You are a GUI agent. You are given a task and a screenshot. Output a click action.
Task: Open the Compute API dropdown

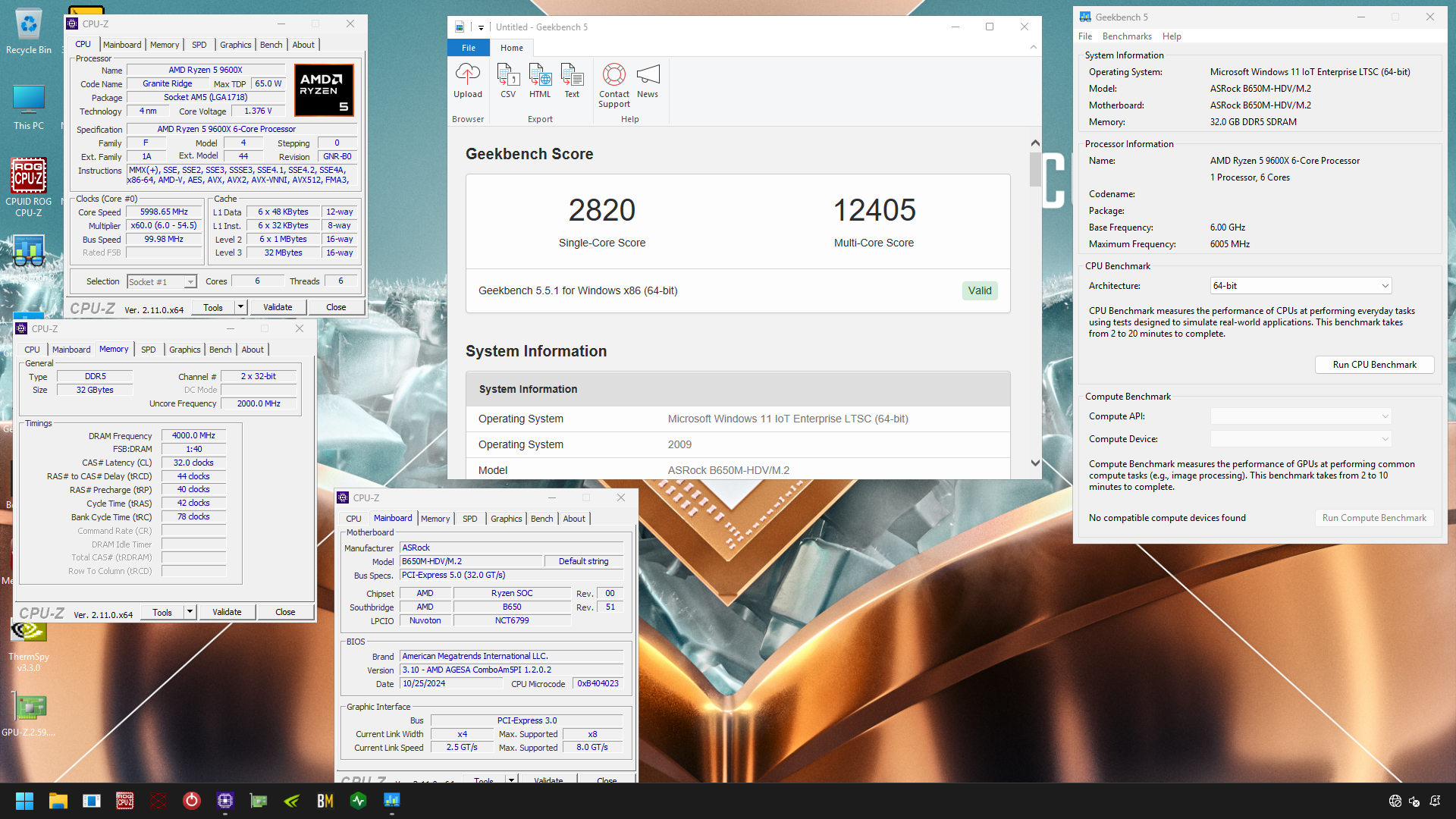click(x=1301, y=416)
